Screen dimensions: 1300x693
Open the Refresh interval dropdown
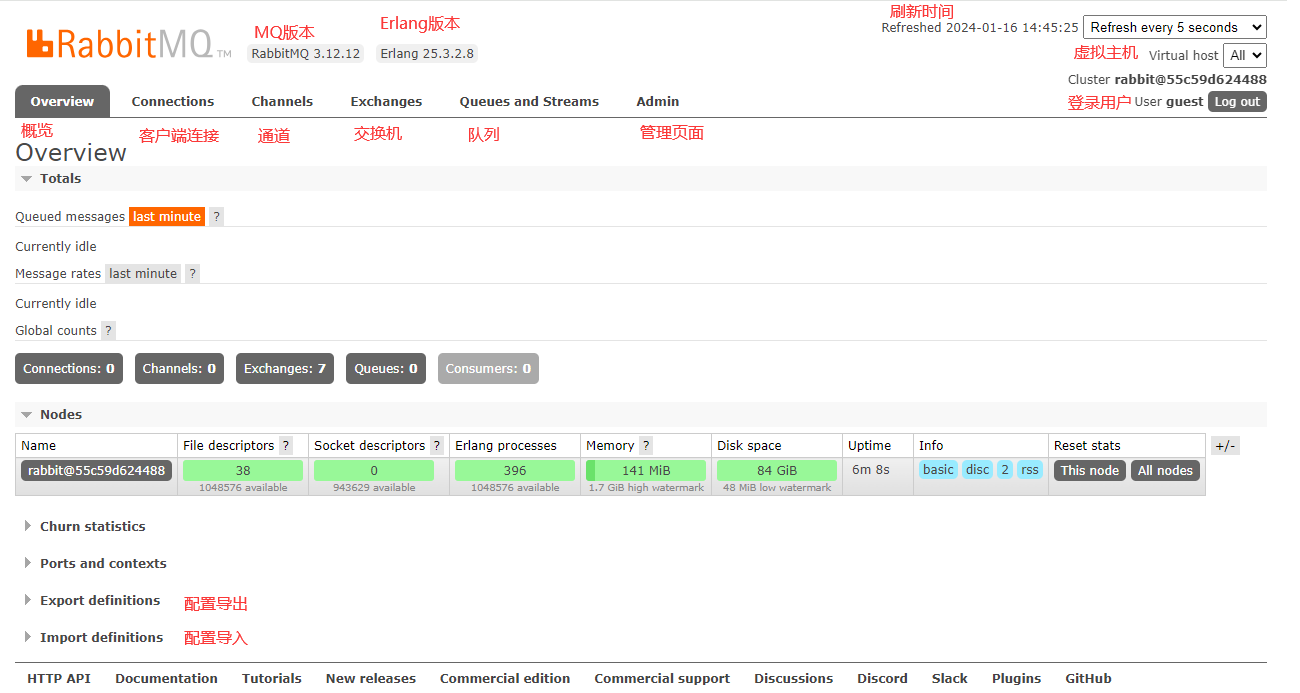1175,27
